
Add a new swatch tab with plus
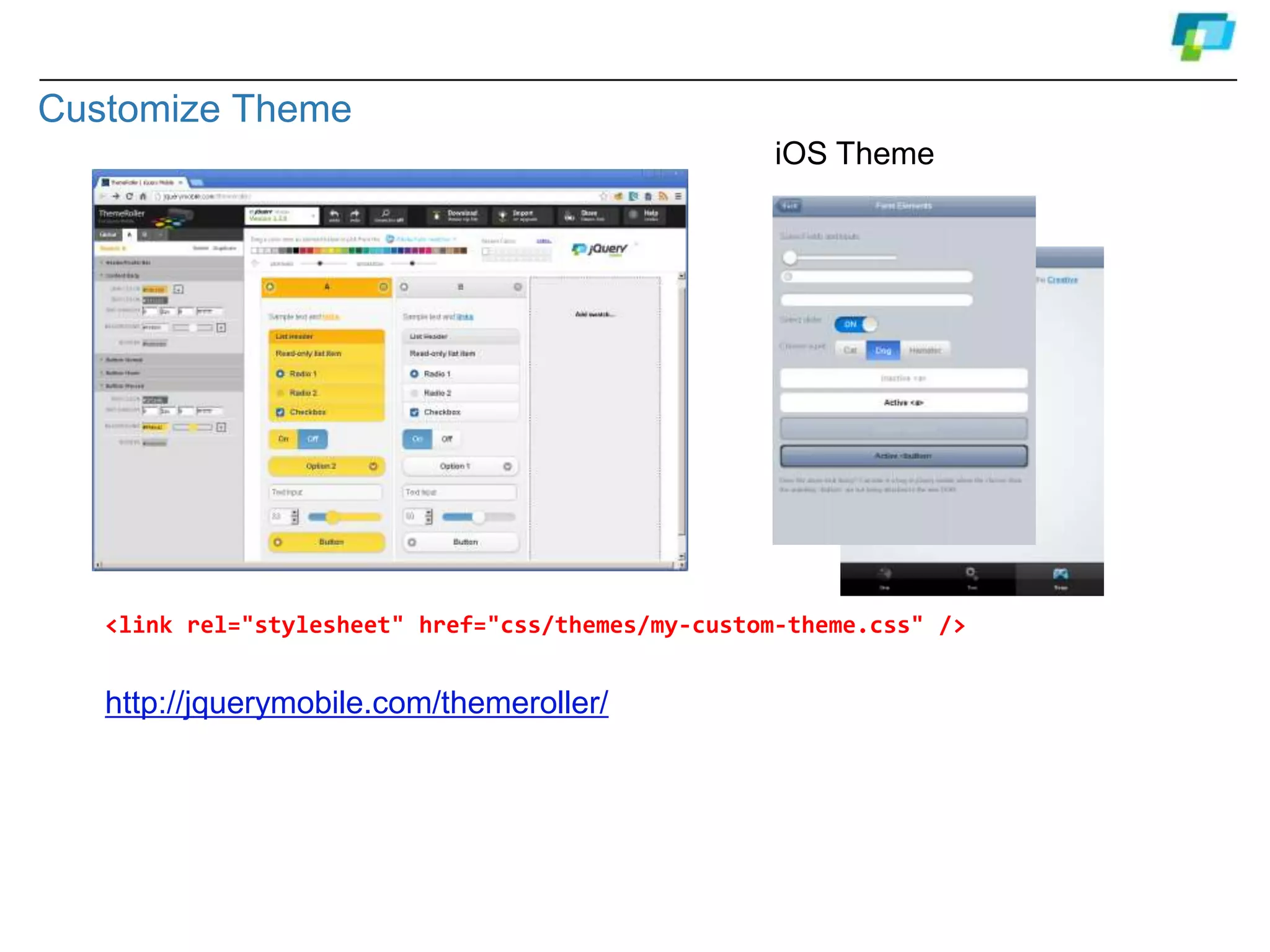(160, 235)
